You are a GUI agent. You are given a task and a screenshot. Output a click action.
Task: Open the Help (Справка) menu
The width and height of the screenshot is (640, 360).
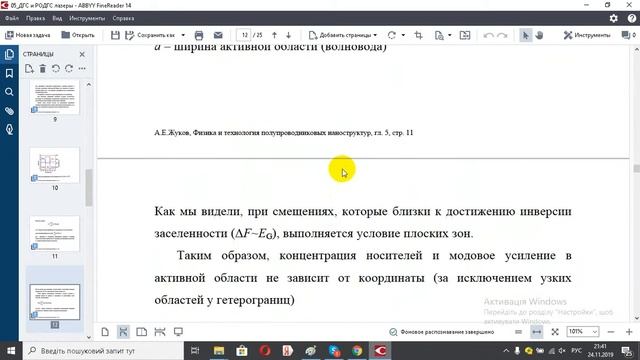(x=123, y=18)
